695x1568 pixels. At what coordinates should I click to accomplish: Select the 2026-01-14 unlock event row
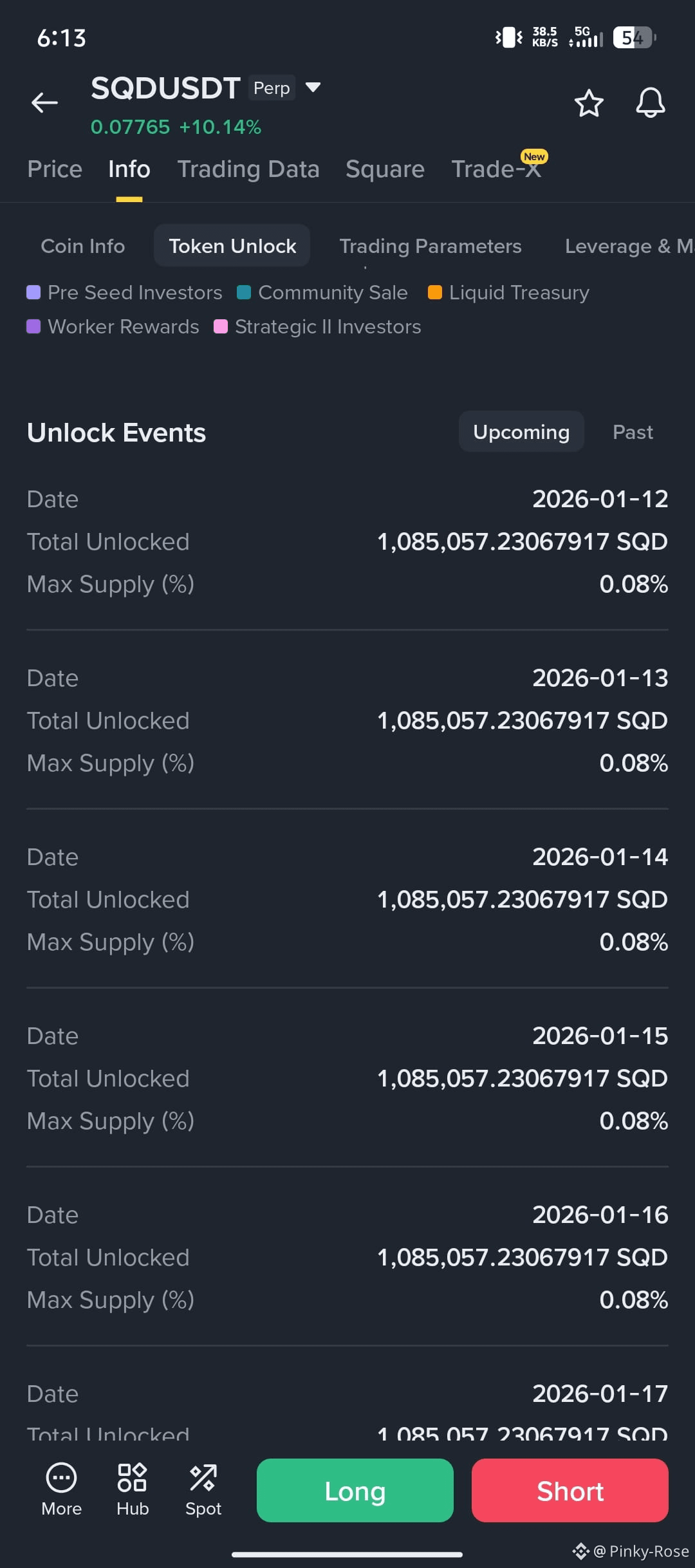point(347,899)
